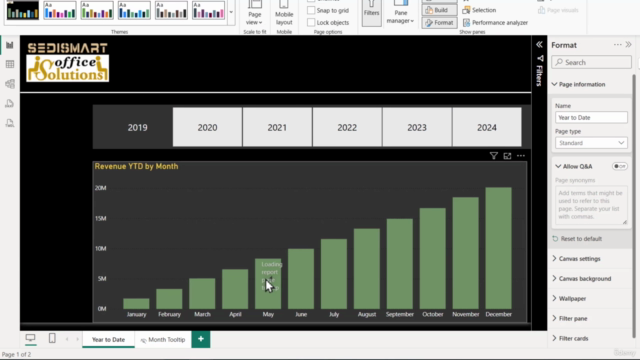
Task: Click Format pane ribbon button
Action: click(439, 23)
